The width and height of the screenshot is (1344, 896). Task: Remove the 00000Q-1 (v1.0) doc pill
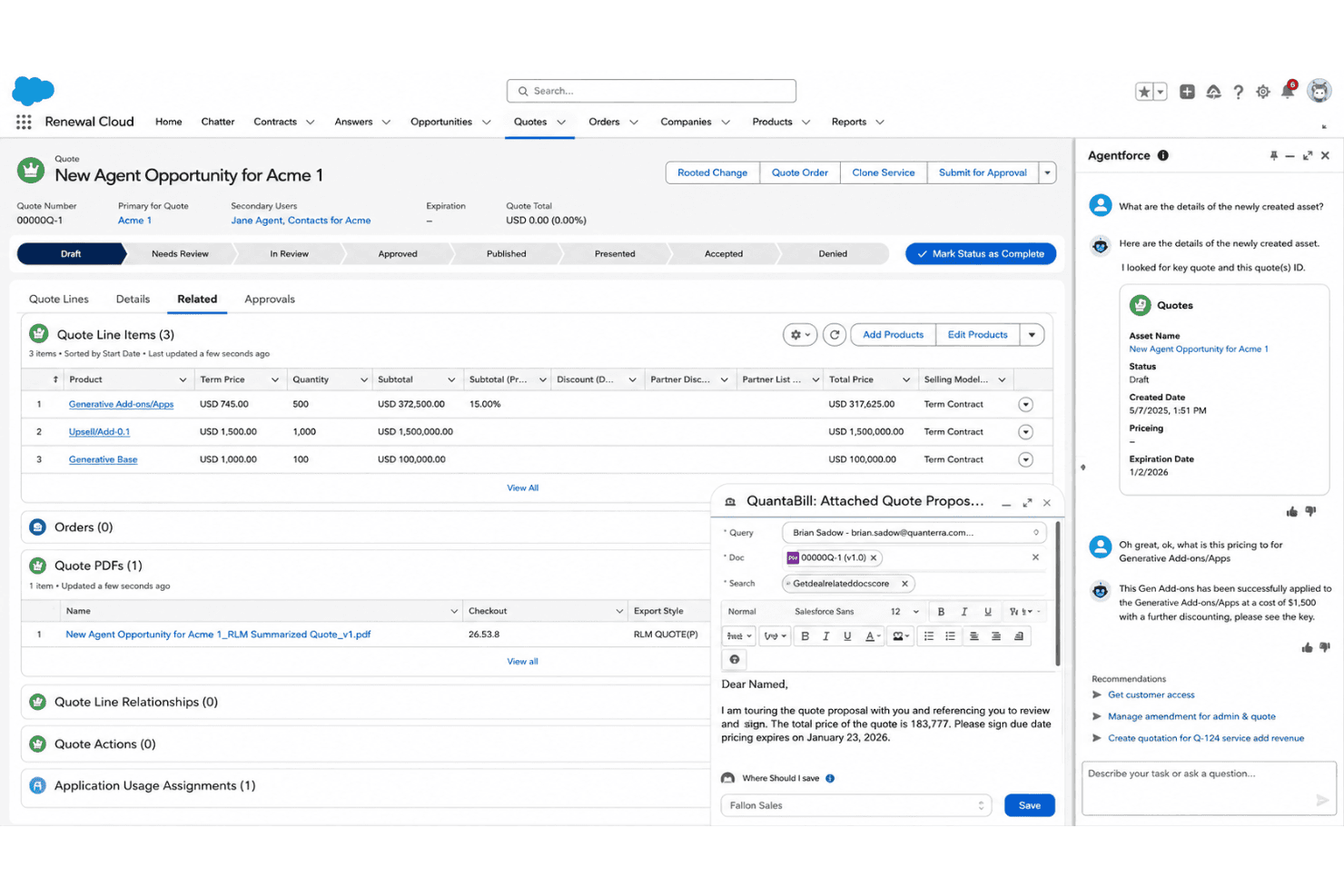[x=874, y=558]
